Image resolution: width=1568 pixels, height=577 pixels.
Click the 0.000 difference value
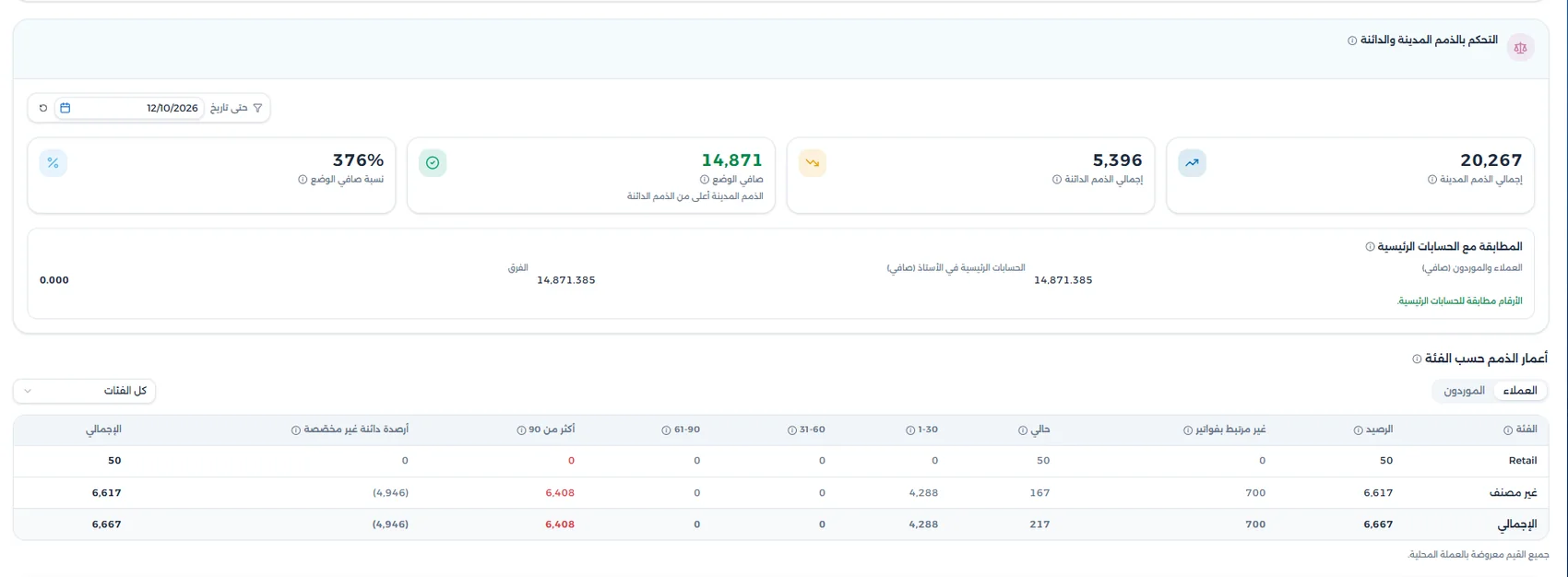point(54,280)
